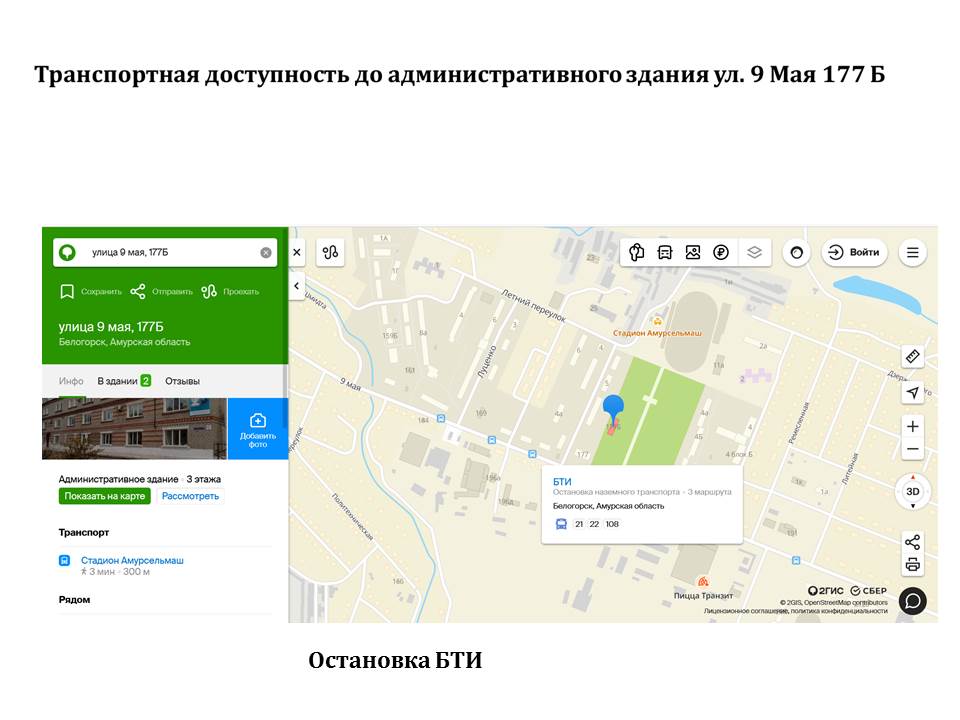Screen dimensions: 960x720
Task: Print the map with printer icon
Action: point(912,565)
